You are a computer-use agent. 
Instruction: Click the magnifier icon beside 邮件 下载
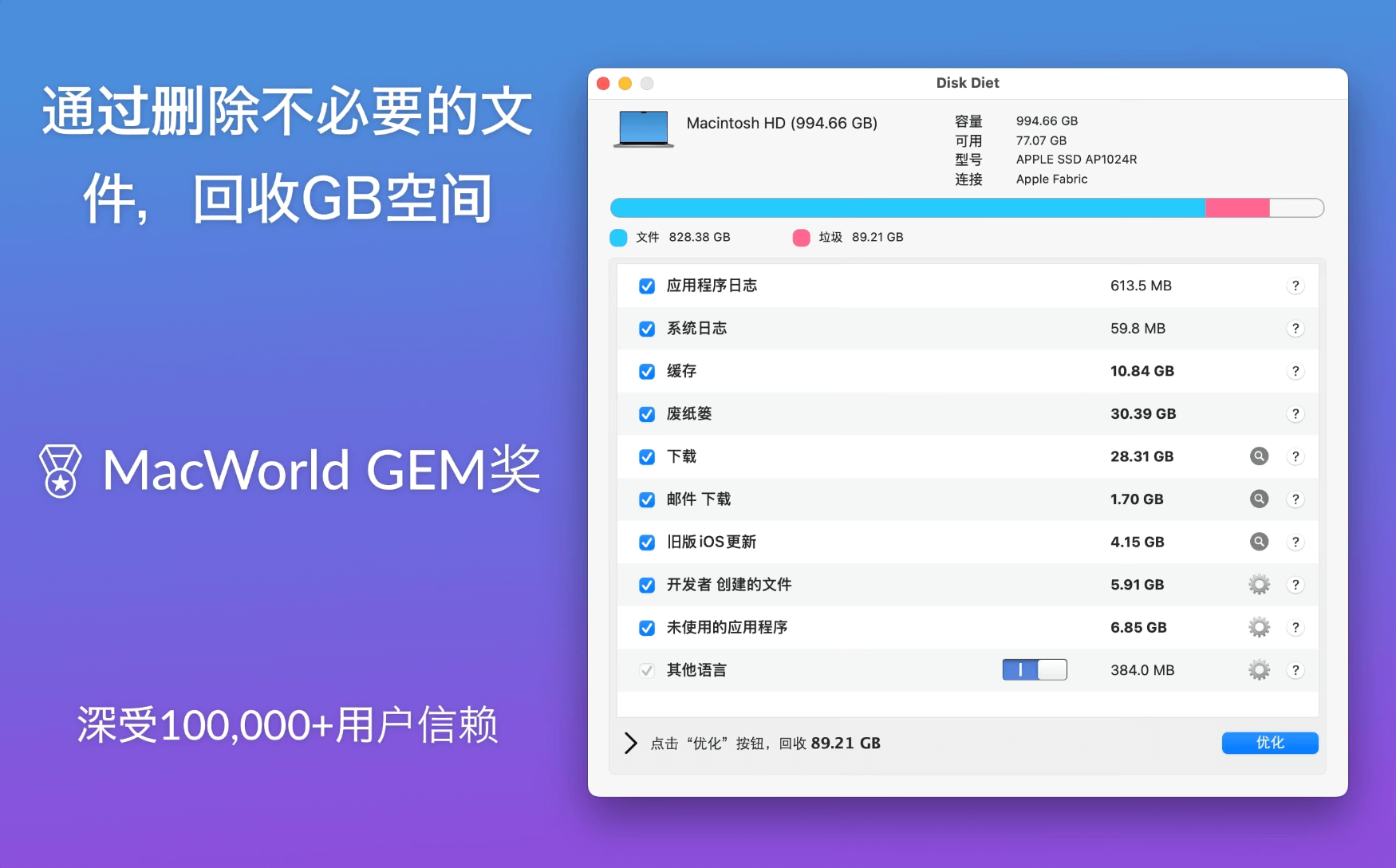pyautogui.click(x=1259, y=499)
